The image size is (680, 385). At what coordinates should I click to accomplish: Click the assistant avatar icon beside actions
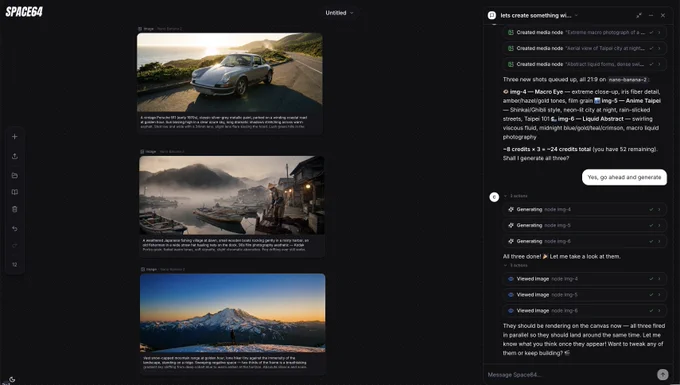click(494, 197)
